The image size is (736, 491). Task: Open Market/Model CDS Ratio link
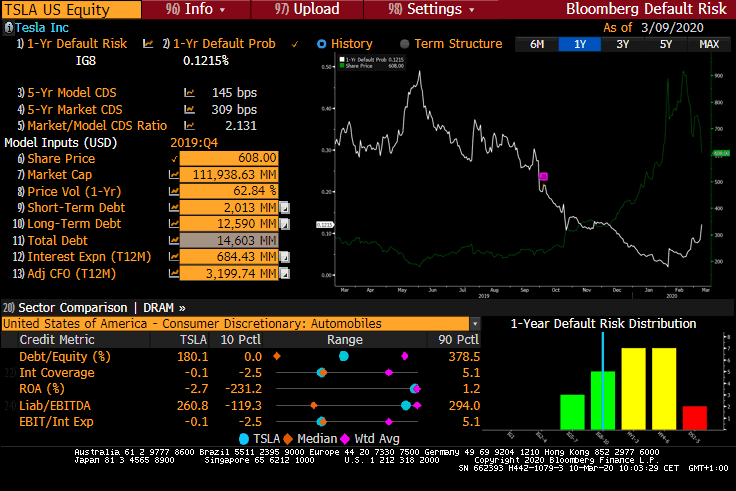pos(92,126)
